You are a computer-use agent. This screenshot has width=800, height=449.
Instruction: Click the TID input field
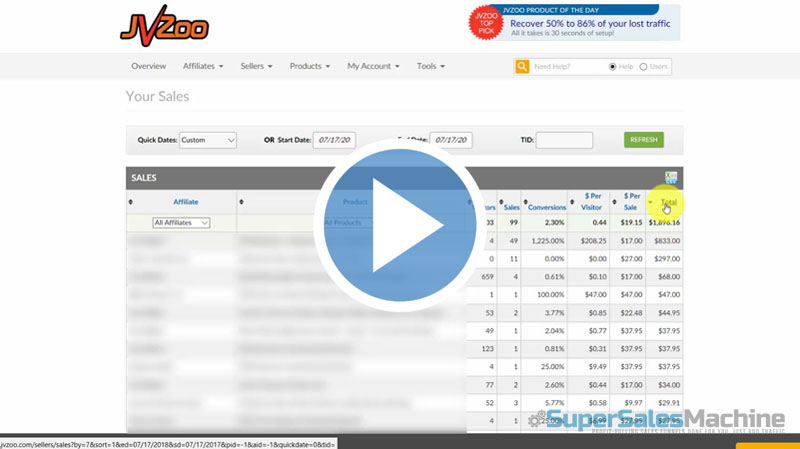[x=564, y=140]
